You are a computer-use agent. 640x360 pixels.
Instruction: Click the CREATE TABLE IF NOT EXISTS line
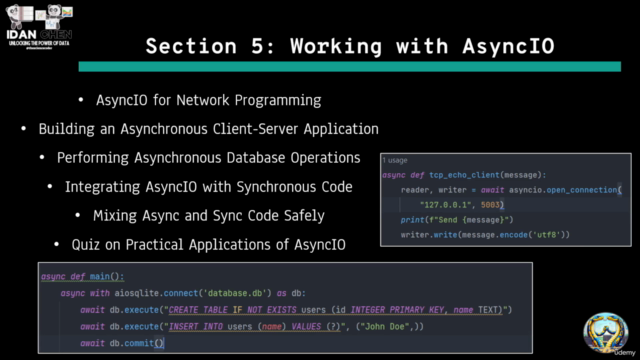point(296,310)
